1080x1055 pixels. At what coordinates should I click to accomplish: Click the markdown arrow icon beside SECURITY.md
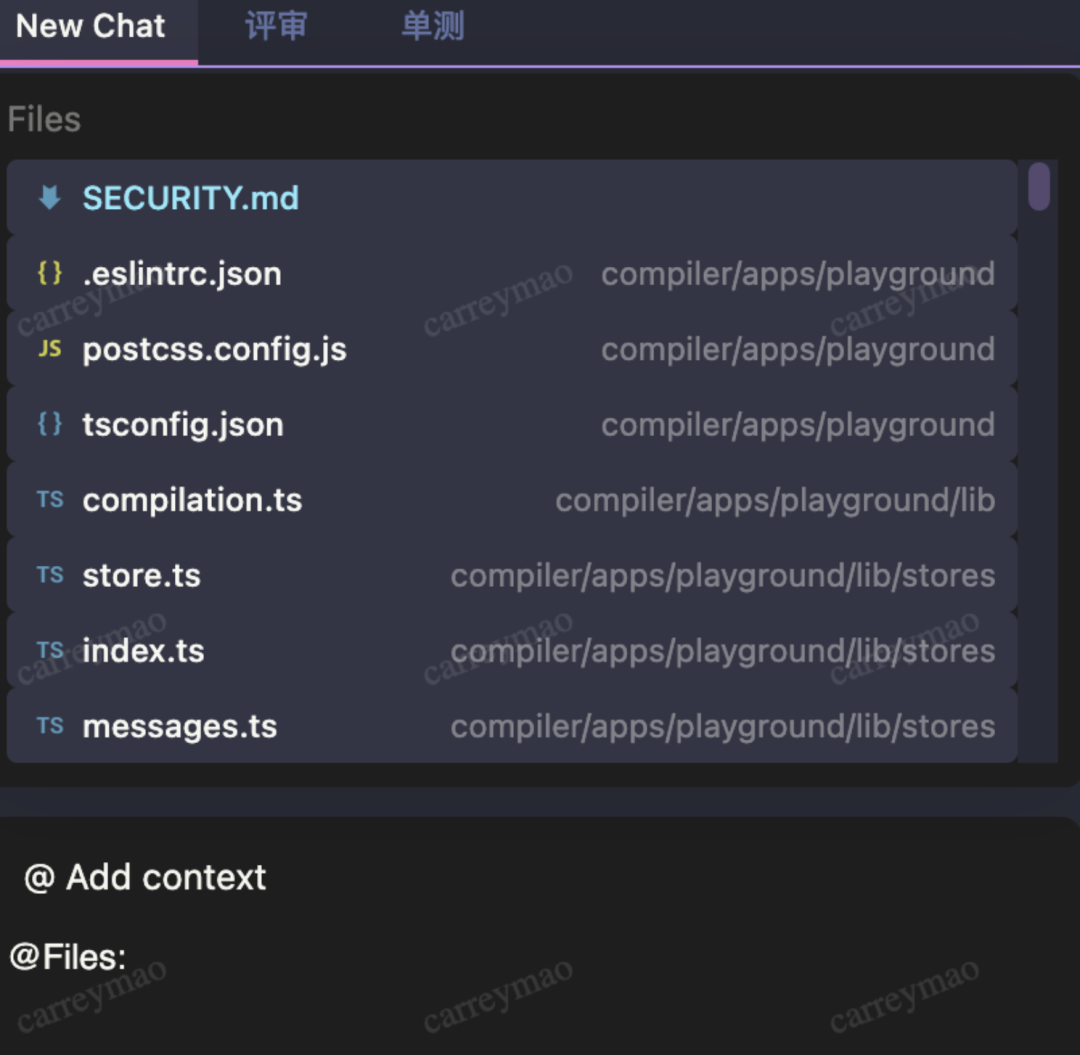[50, 198]
